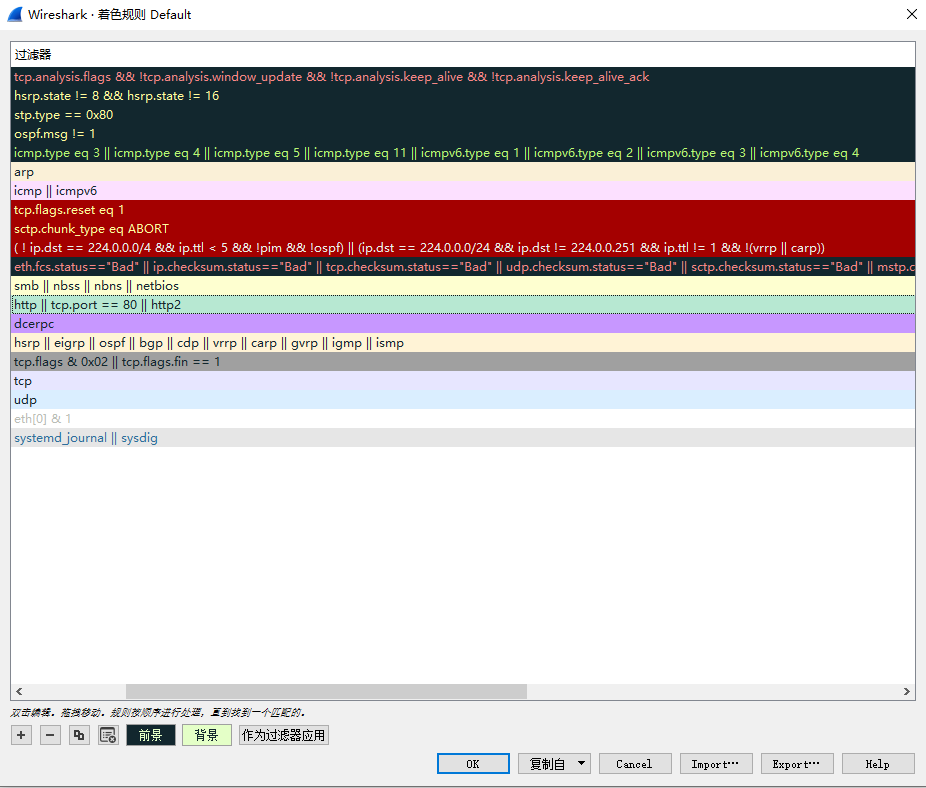Viewport: 926px width, 788px height.
Task: Select the ospf.msg != 1 rule
Action: 463,133
